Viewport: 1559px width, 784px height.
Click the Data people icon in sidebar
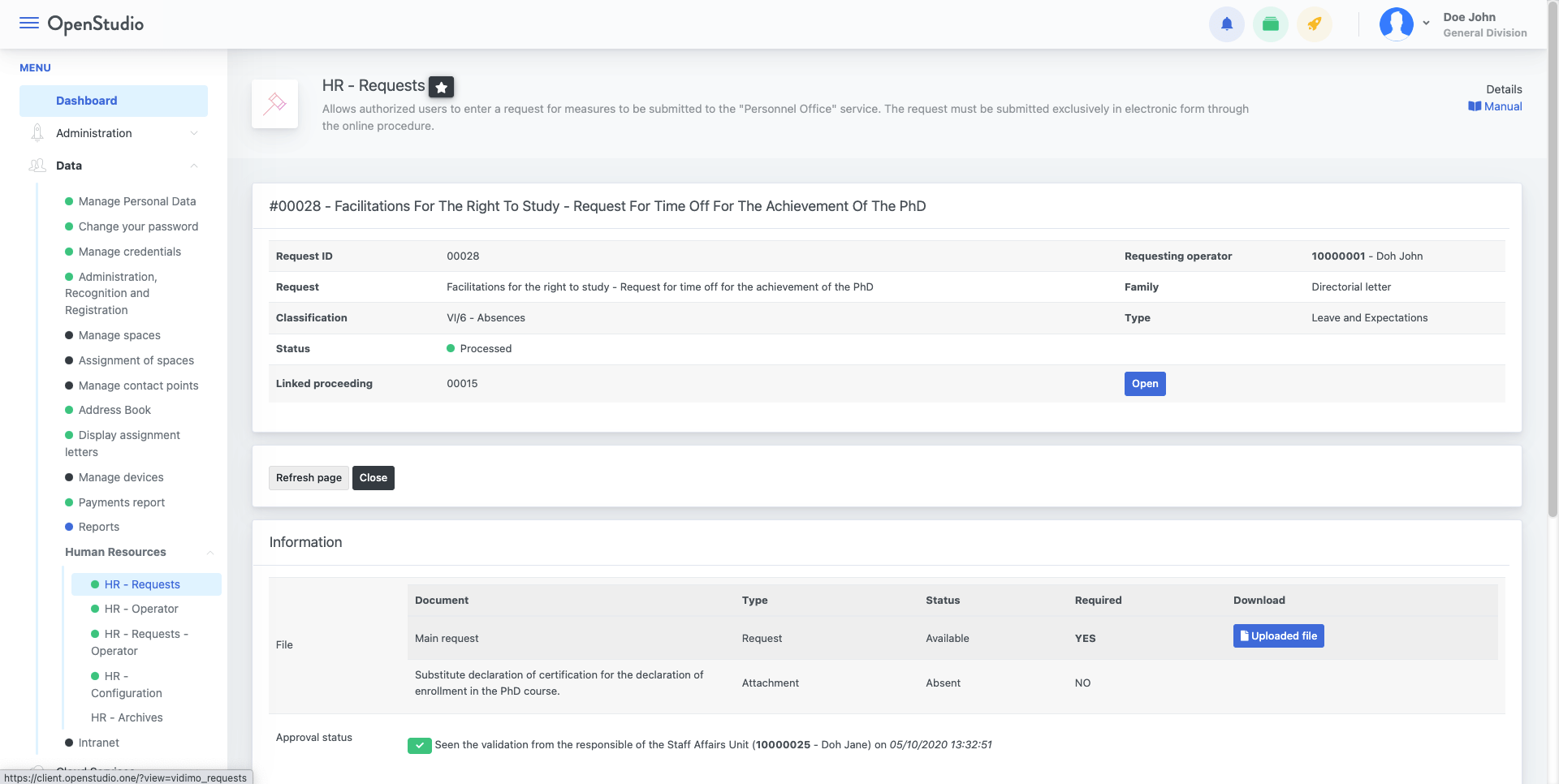point(37,166)
